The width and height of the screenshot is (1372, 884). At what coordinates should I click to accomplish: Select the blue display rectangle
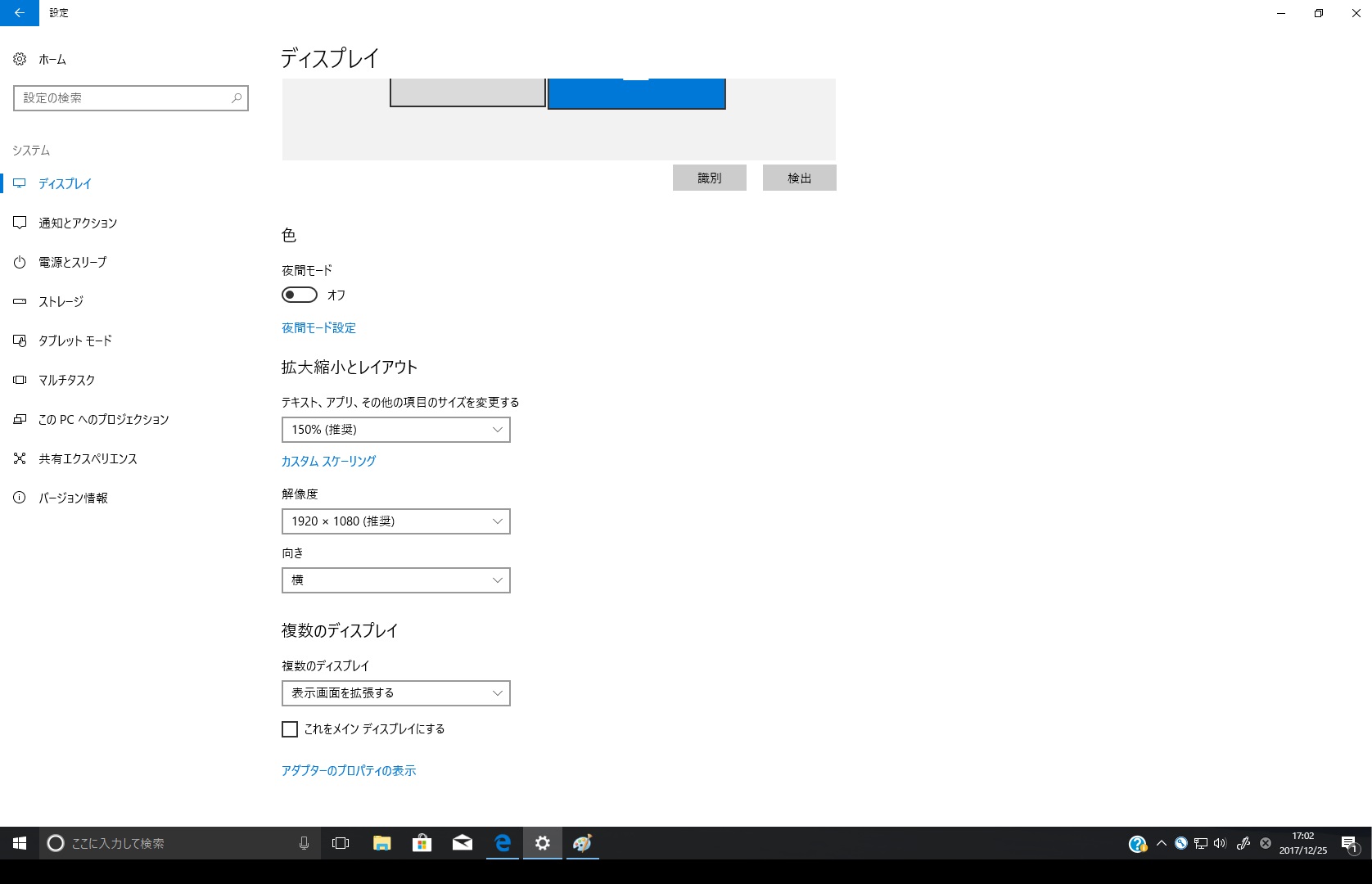636,93
